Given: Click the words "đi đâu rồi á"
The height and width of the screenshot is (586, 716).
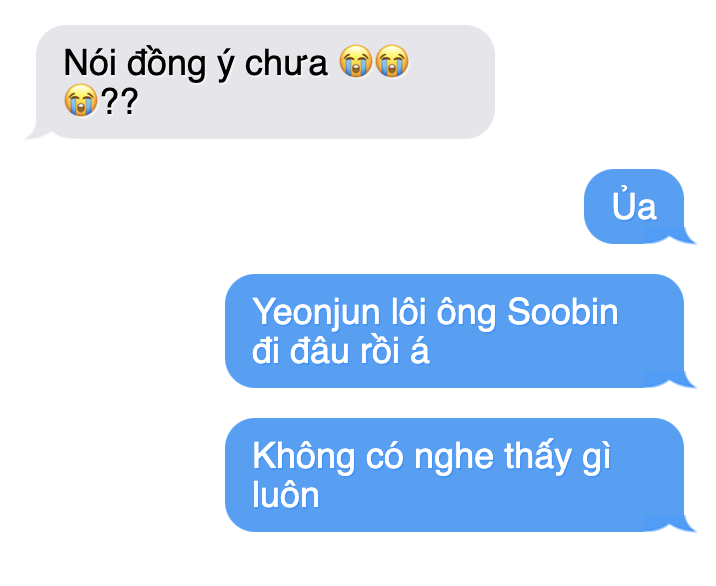Looking at the screenshot, I should [x=341, y=351].
